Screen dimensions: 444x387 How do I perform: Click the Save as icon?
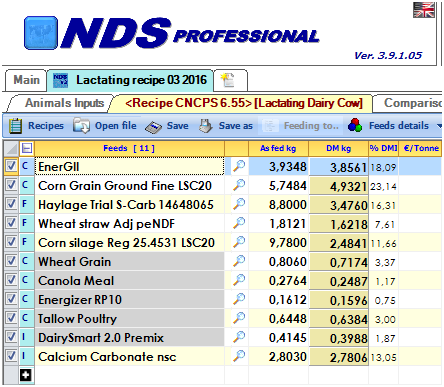coord(206,126)
